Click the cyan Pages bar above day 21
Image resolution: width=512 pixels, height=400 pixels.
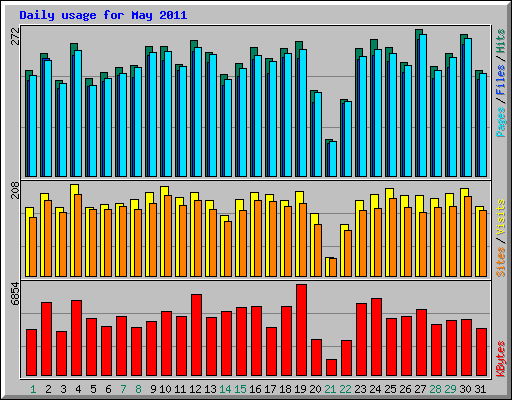click(x=333, y=159)
